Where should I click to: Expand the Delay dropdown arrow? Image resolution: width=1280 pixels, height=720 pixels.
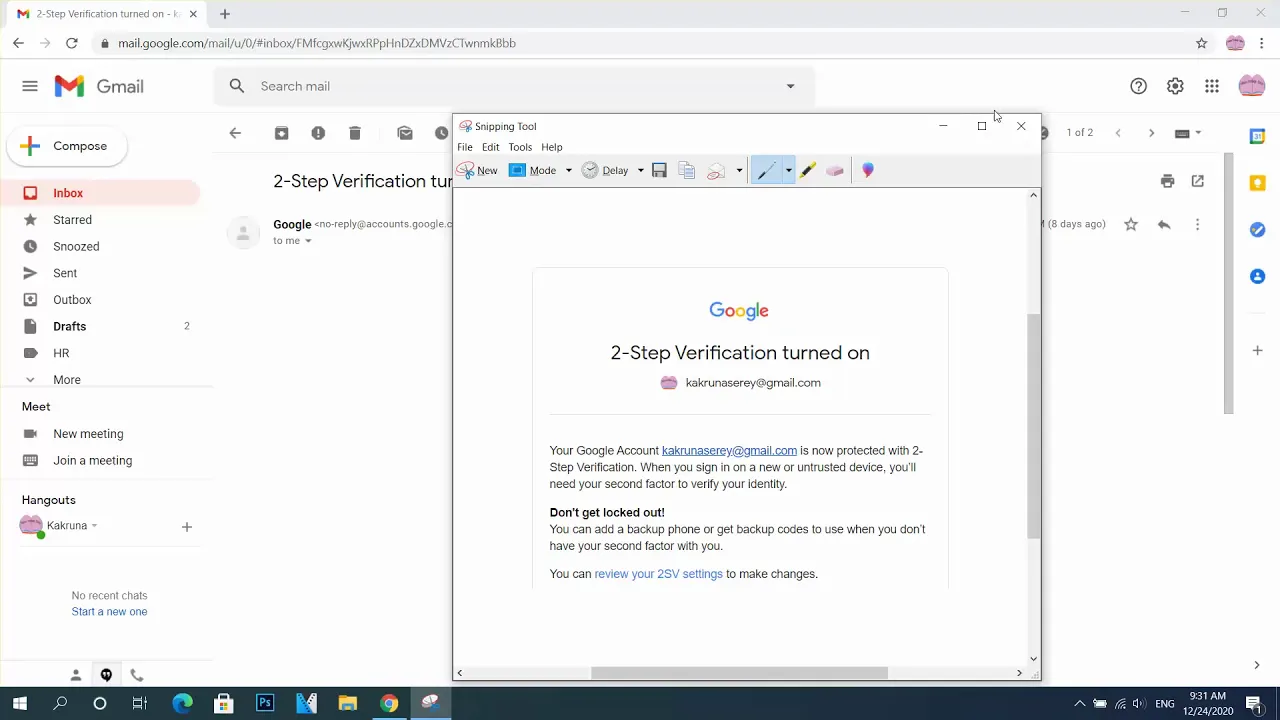tap(640, 171)
